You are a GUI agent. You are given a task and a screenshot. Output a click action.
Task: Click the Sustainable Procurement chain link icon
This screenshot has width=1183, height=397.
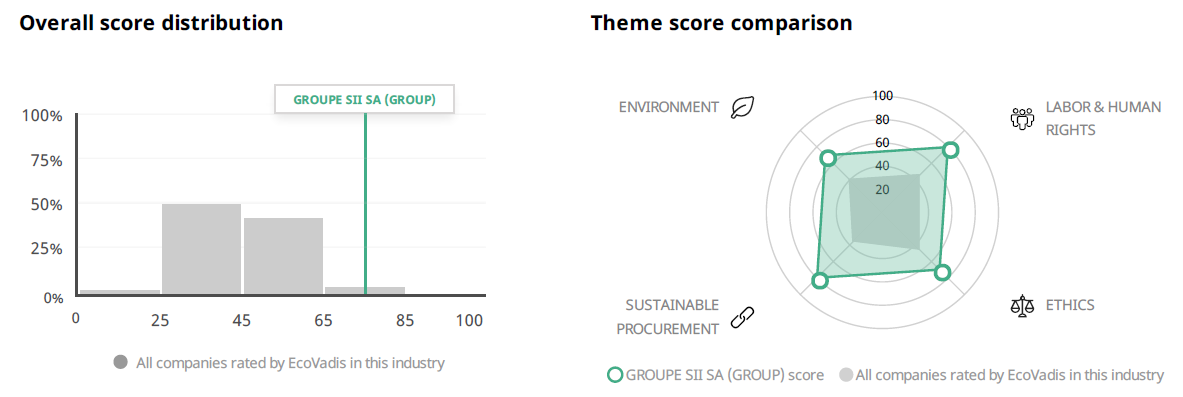coord(742,317)
